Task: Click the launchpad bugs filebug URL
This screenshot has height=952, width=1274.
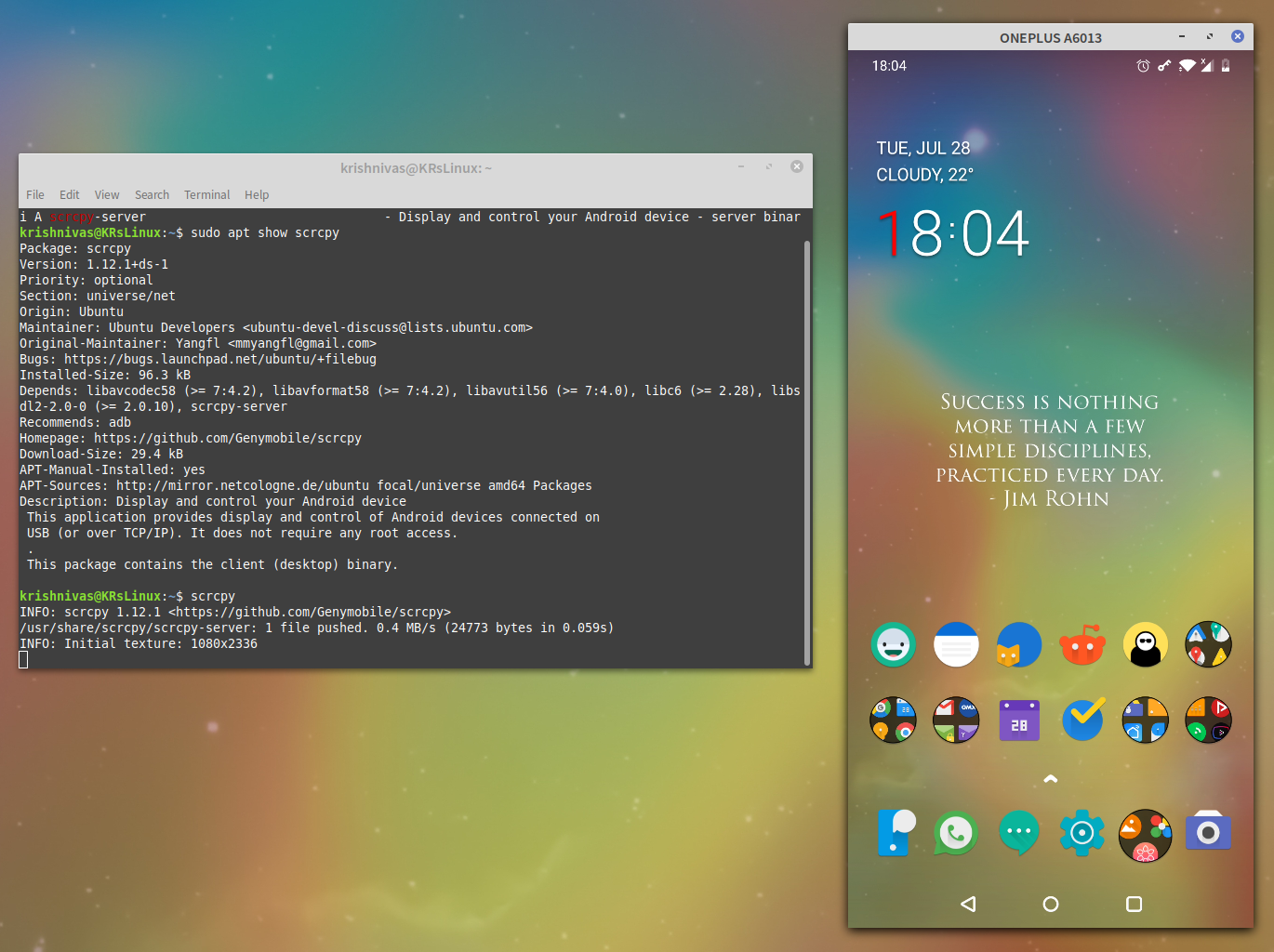Action: [x=220, y=359]
